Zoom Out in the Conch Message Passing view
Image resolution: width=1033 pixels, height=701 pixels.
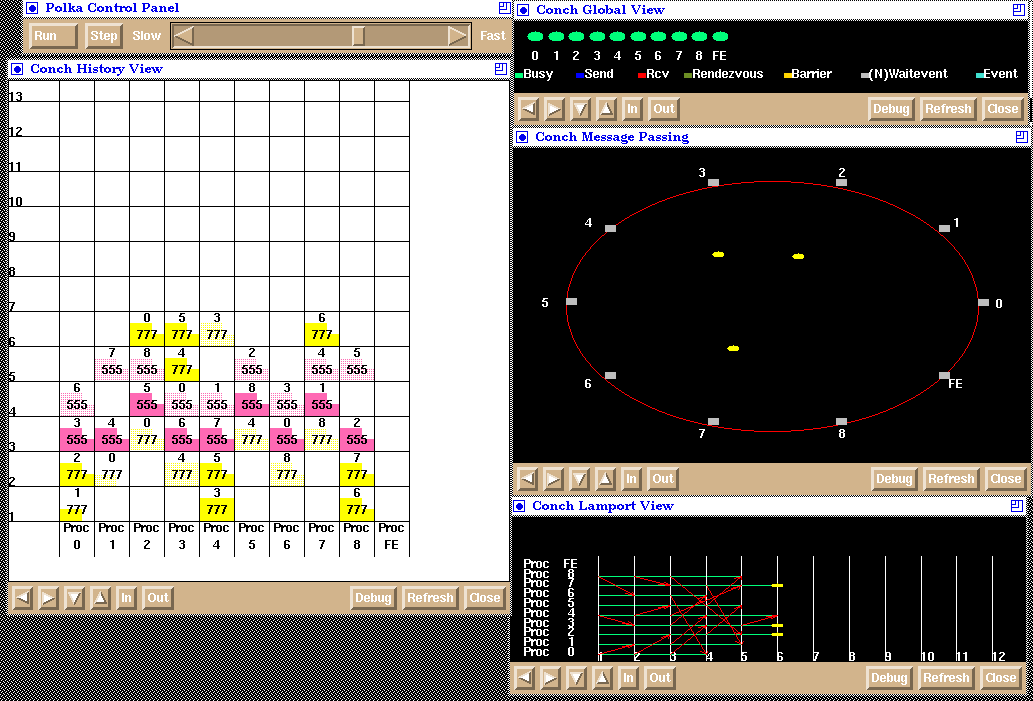click(662, 479)
